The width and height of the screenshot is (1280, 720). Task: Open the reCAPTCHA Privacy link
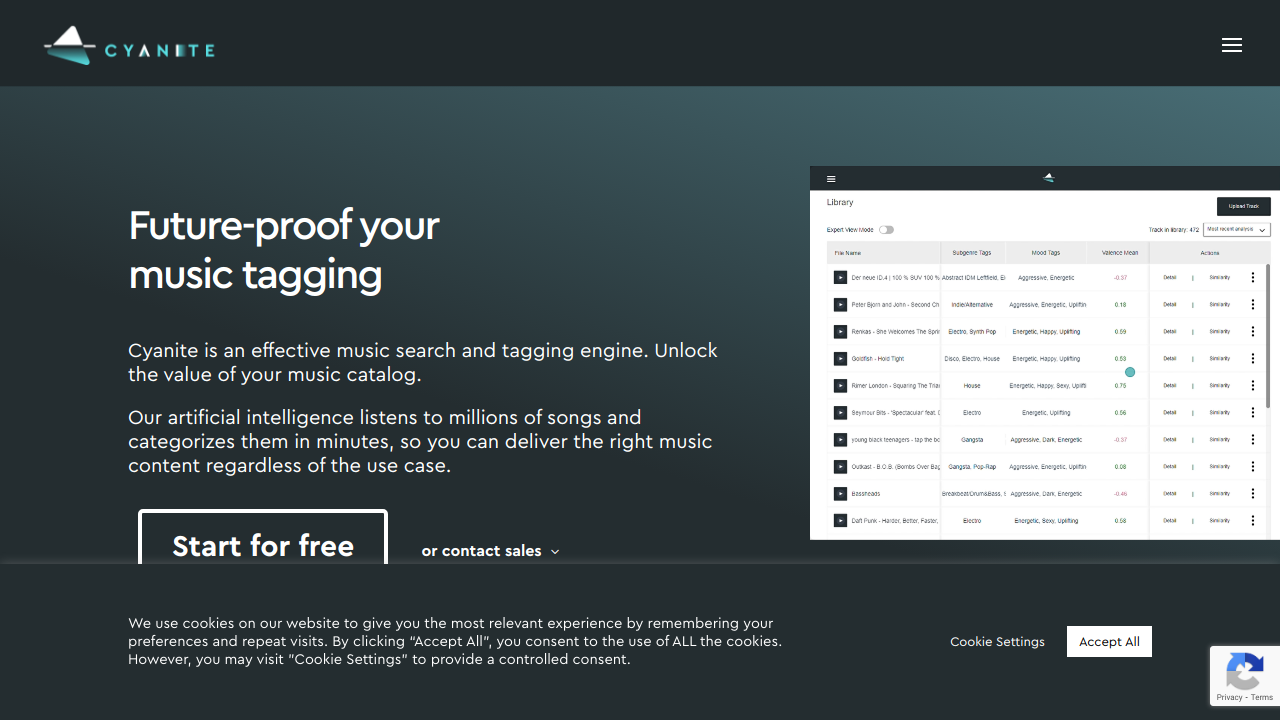tap(1229, 697)
